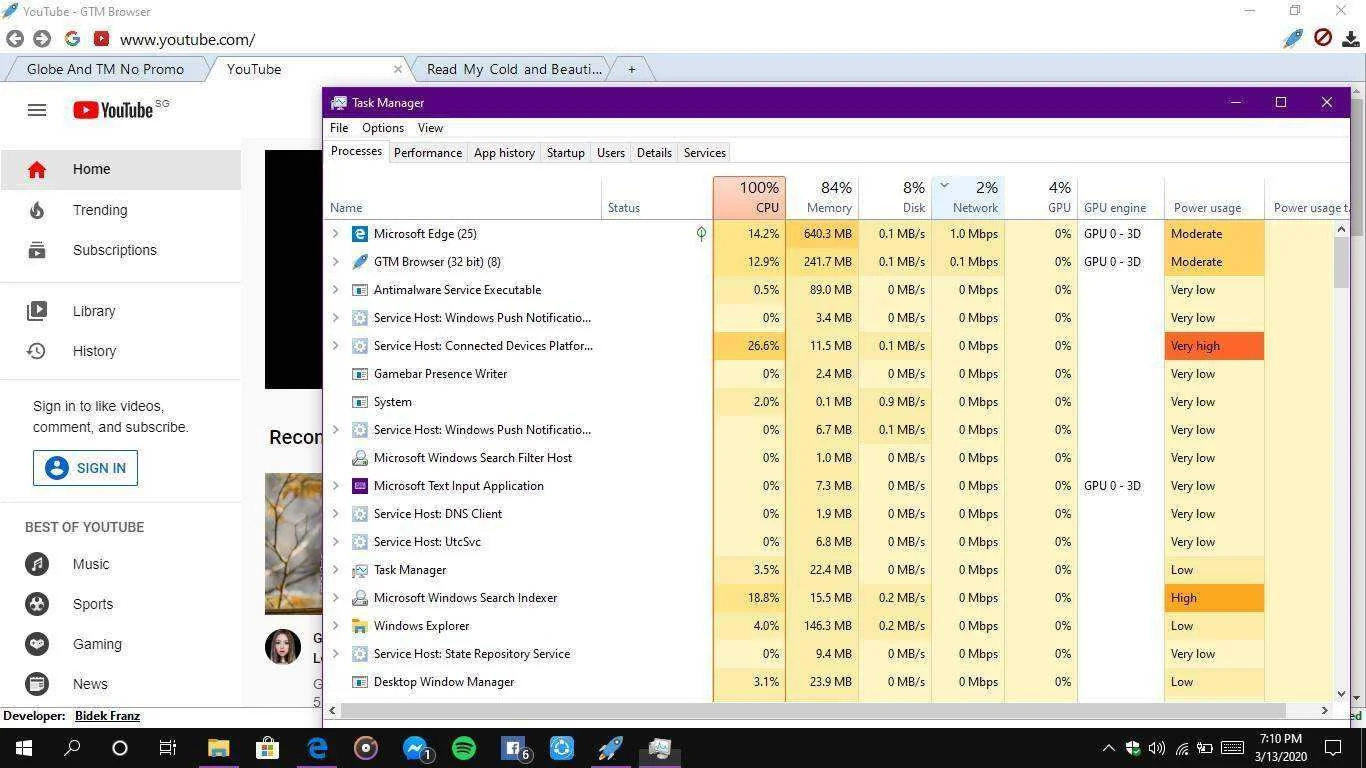
Task: Click the SIGN IN button on YouTube
Action: (x=85, y=468)
